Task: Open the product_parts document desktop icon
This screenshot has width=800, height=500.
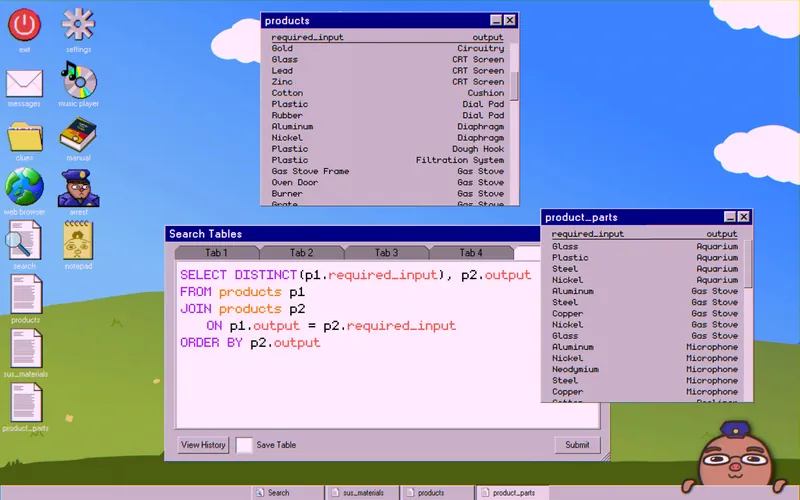Action: 26,403
